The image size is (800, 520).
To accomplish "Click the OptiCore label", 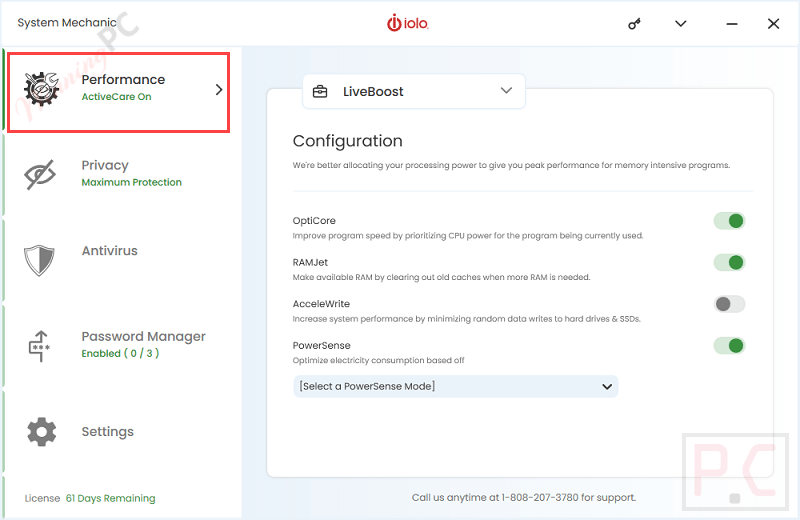I will click(314, 220).
